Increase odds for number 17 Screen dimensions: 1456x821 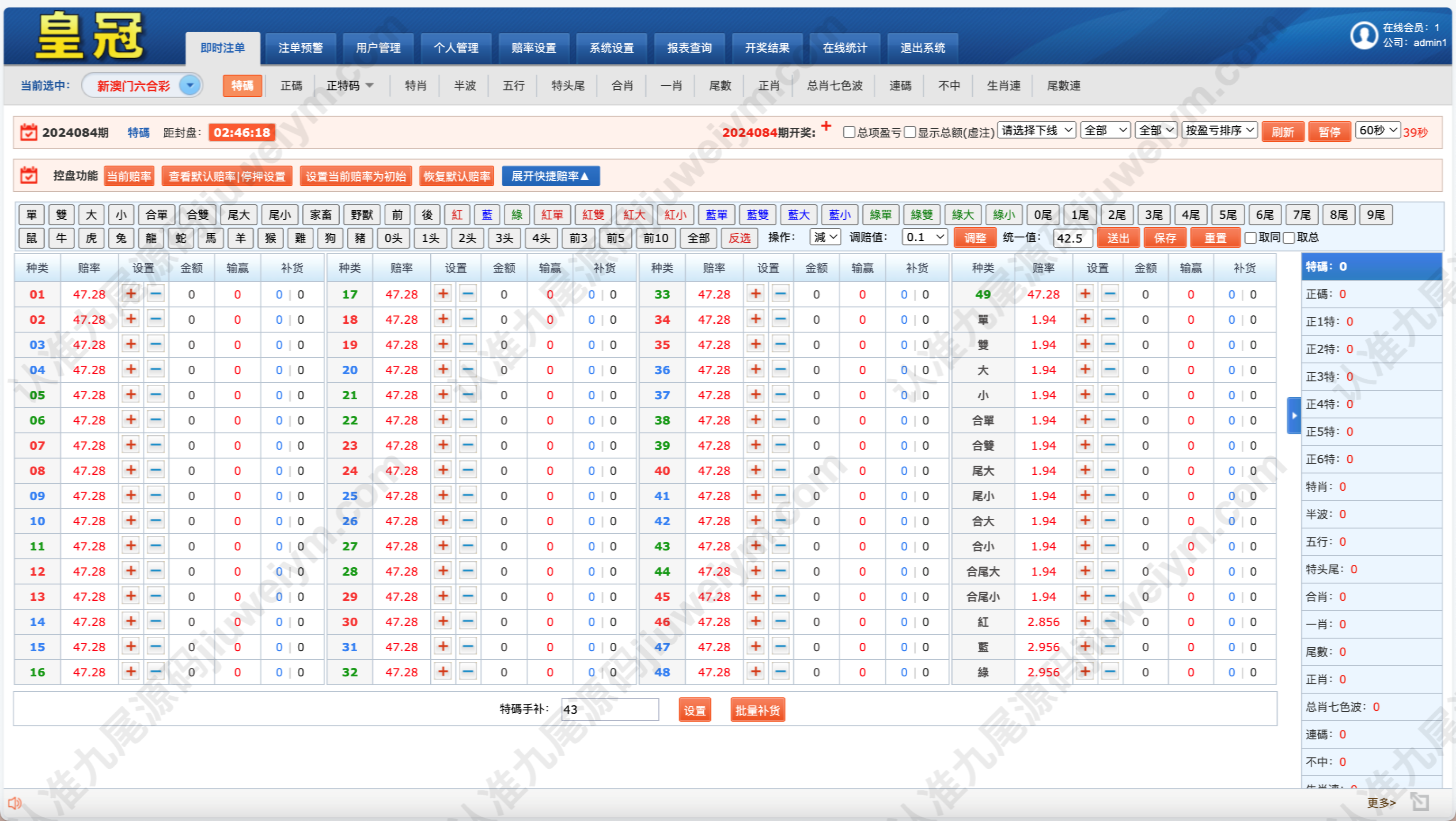click(443, 294)
